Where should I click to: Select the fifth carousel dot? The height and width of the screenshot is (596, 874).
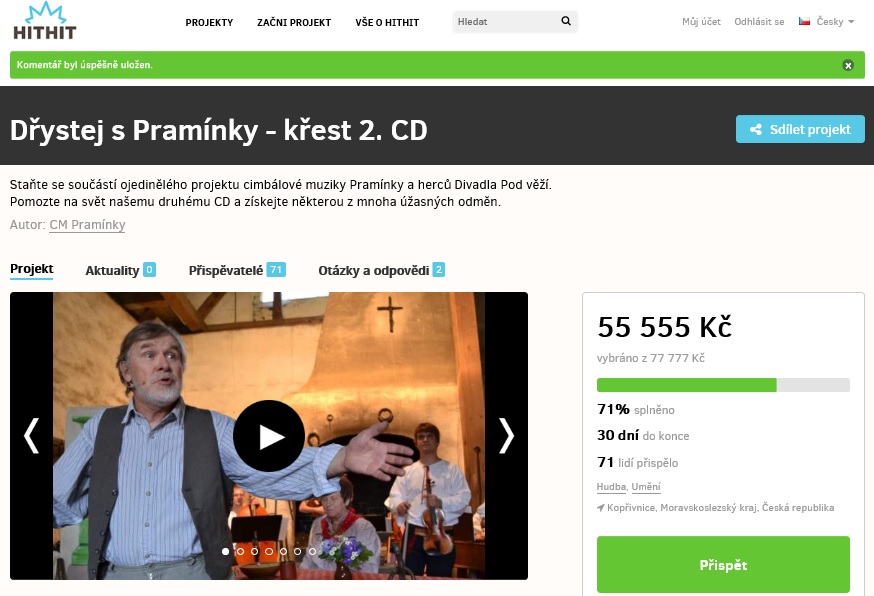[x=283, y=551]
